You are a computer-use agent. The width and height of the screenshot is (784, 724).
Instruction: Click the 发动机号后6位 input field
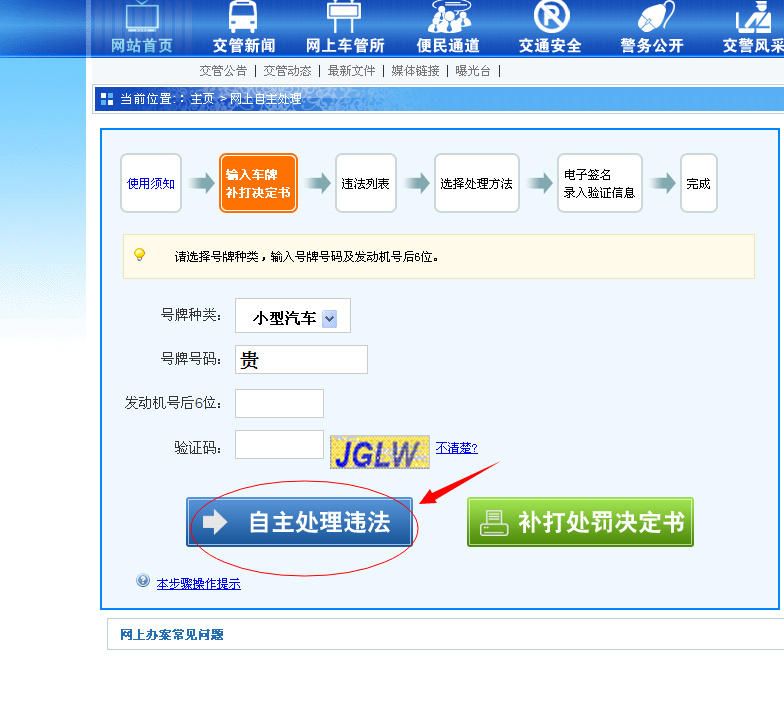[x=280, y=404]
